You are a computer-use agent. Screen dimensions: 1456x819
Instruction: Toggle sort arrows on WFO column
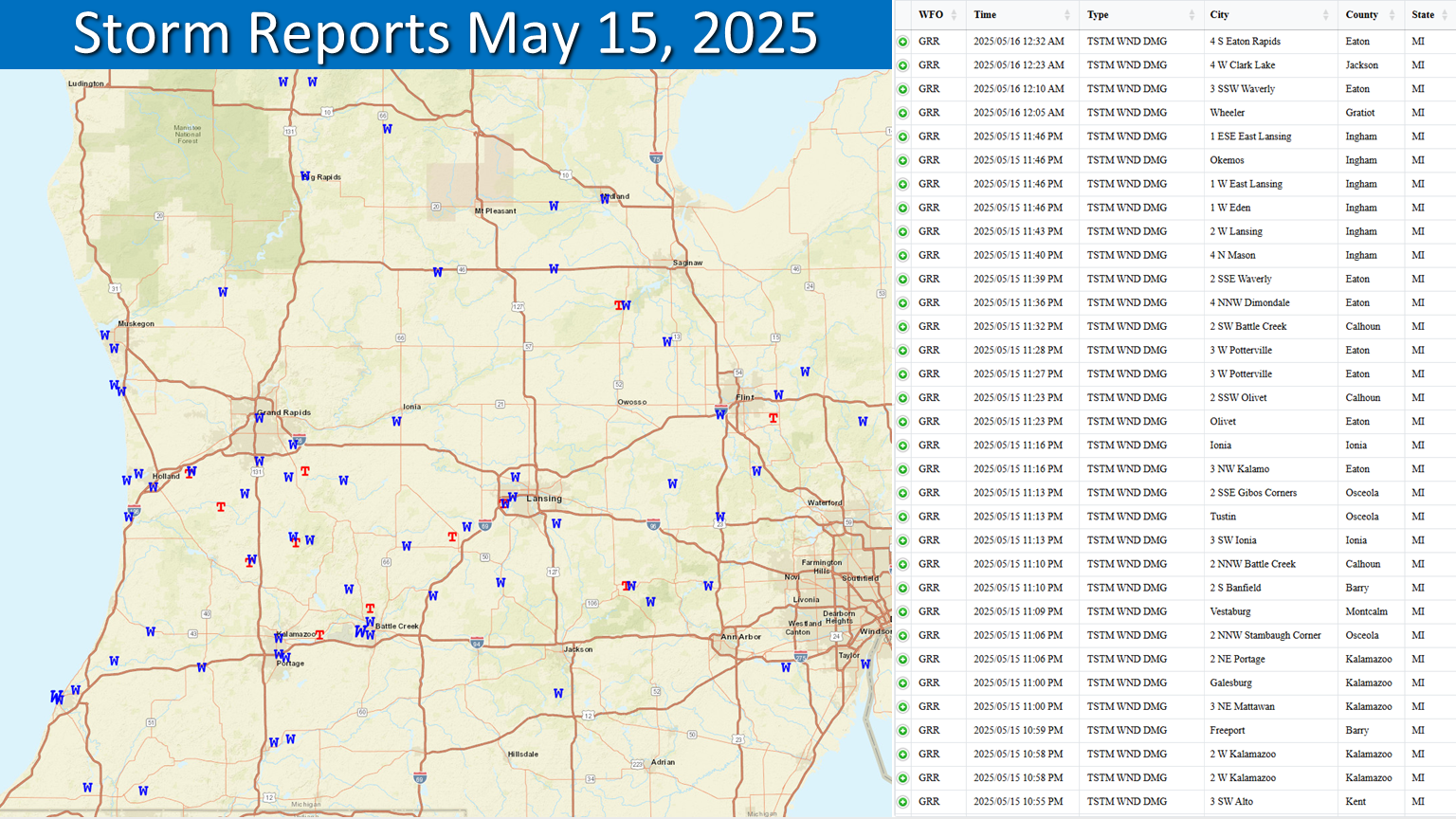[954, 14]
